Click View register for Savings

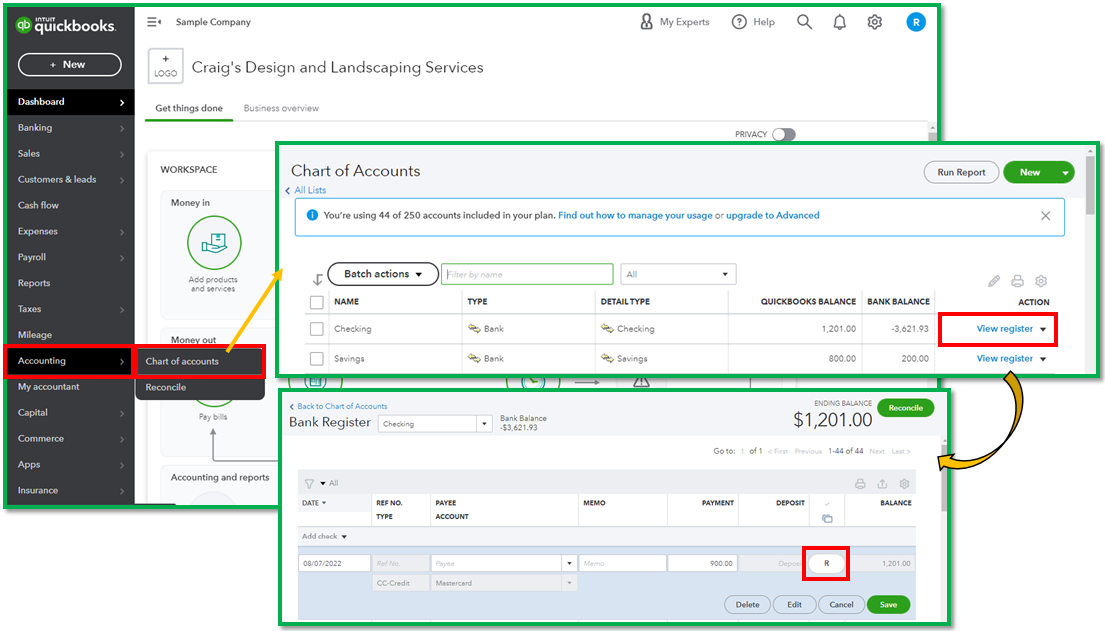coord(1004,358)
